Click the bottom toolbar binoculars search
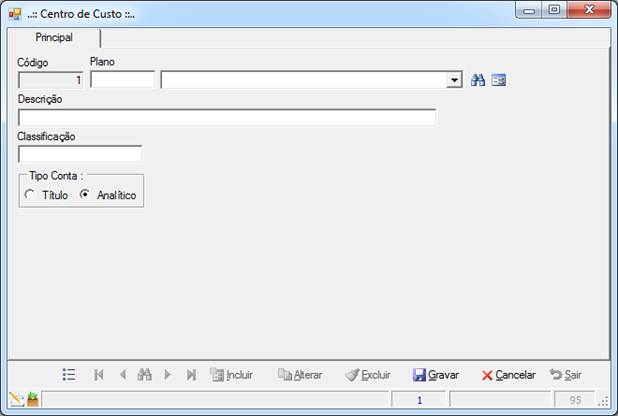618x416 pixels. tap(145, 374)
